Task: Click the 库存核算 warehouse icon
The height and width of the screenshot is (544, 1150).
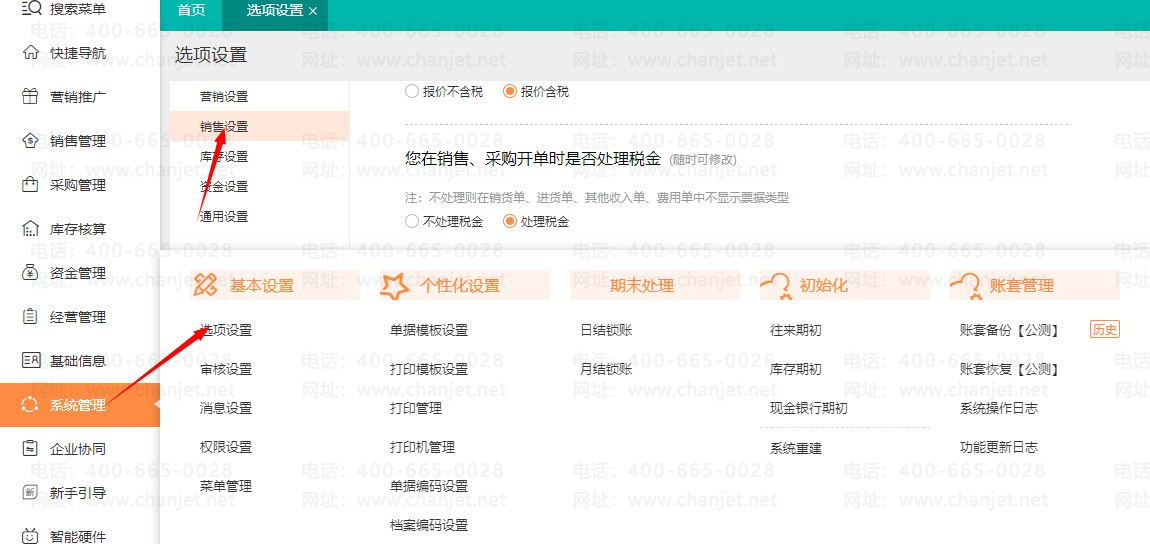Action: 30,229
